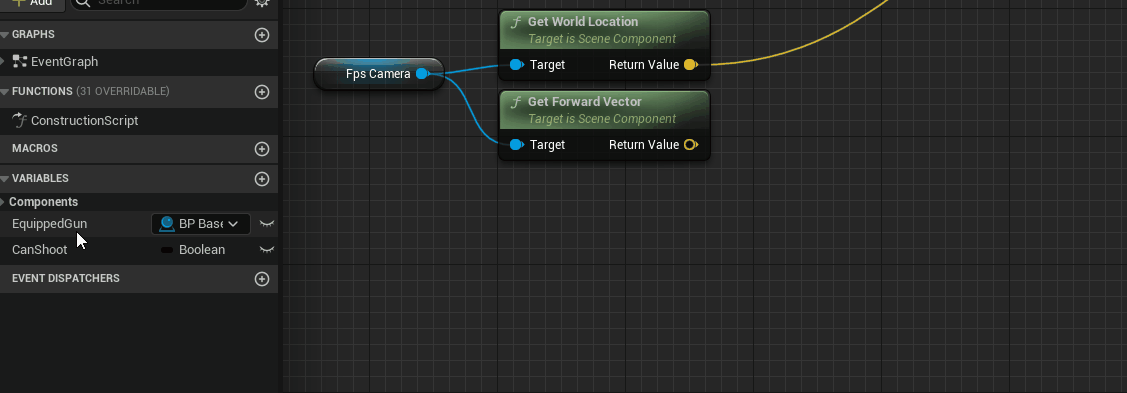Add a new graph with plus icon
1127x393 pixels.
tap(262, 34)
